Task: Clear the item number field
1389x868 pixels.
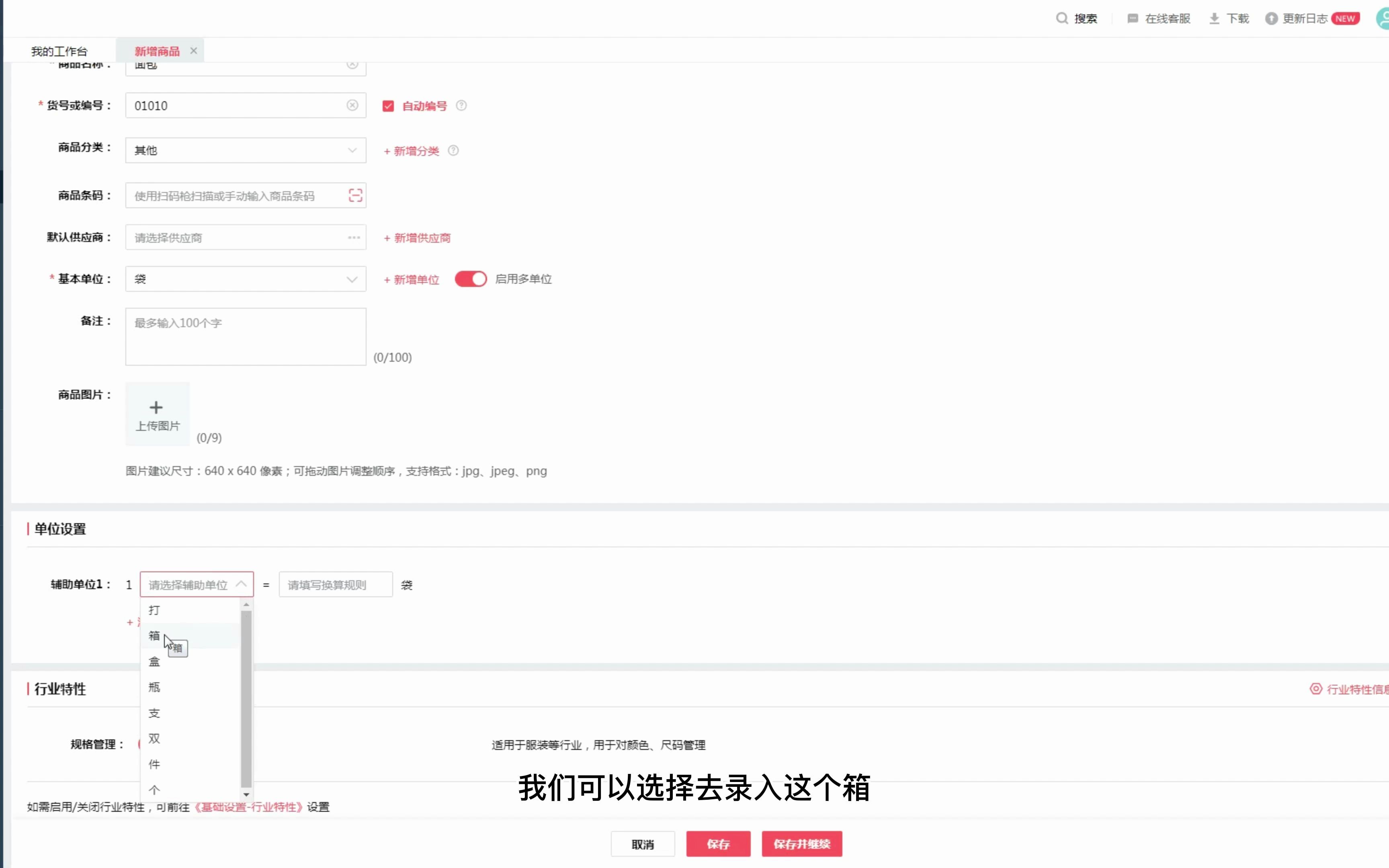Action: coord(352,105)
